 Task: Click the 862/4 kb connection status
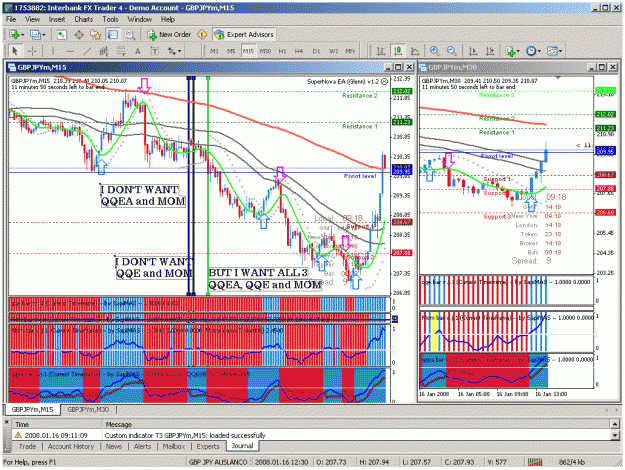click(571, 462)
